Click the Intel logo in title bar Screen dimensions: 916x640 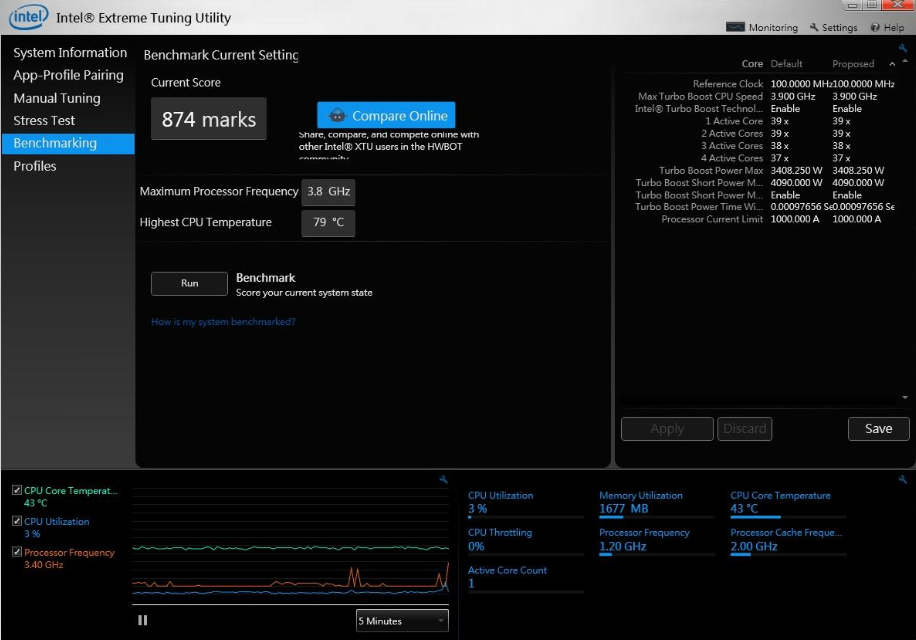tap(28, 17)
